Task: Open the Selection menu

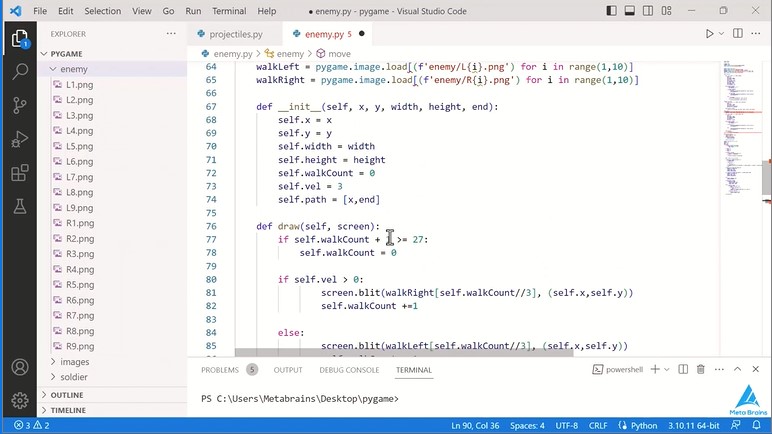Action: click(x=102, y=11)
